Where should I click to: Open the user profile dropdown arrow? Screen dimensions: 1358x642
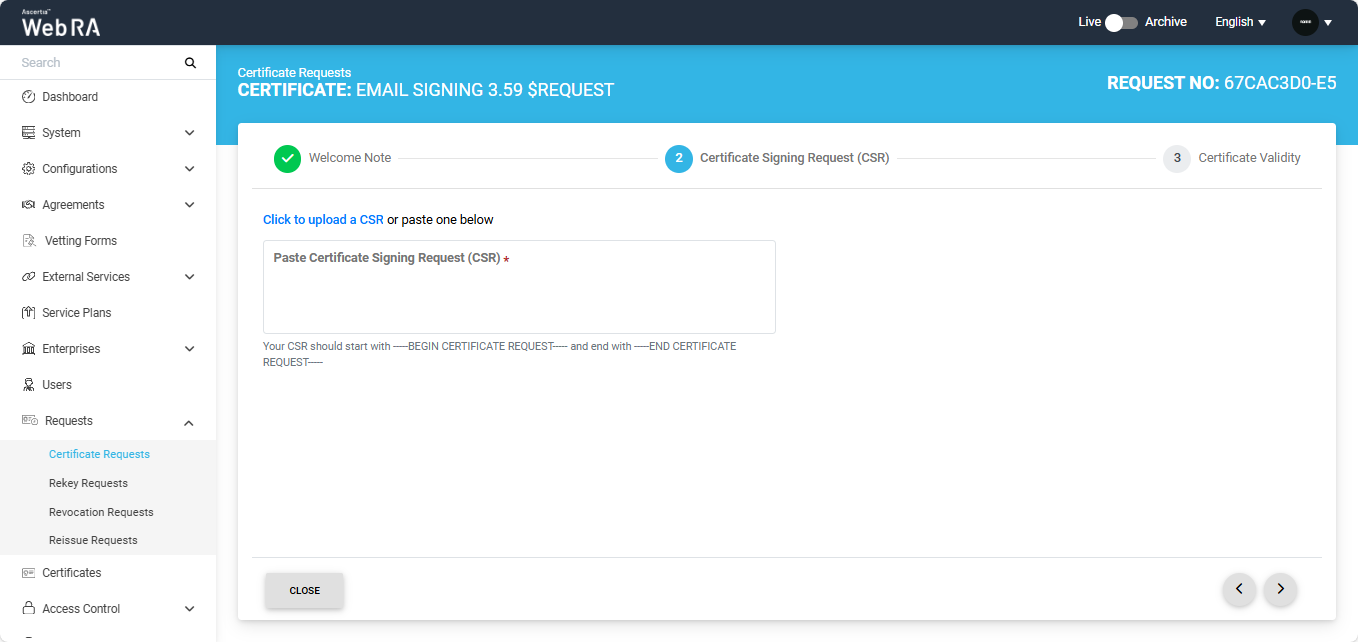[x=1328, y=22]
